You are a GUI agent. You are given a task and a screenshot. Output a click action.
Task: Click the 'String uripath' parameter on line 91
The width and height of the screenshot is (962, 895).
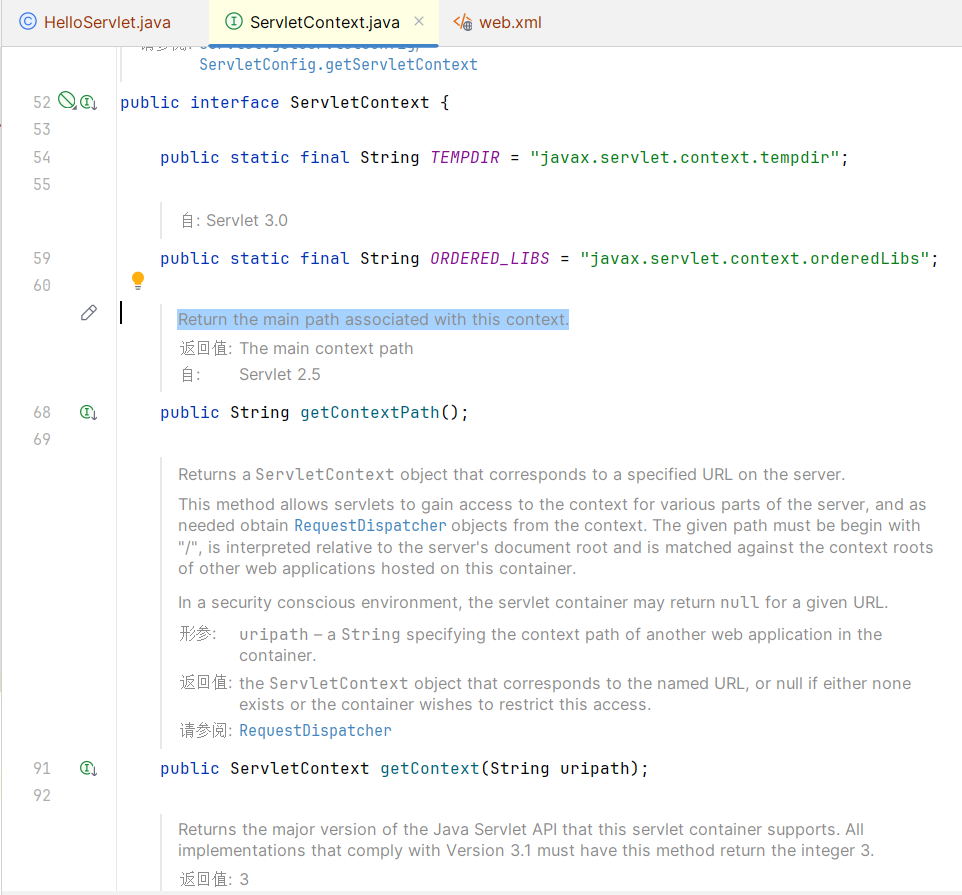pyautogui.click(x=559, y=768)
